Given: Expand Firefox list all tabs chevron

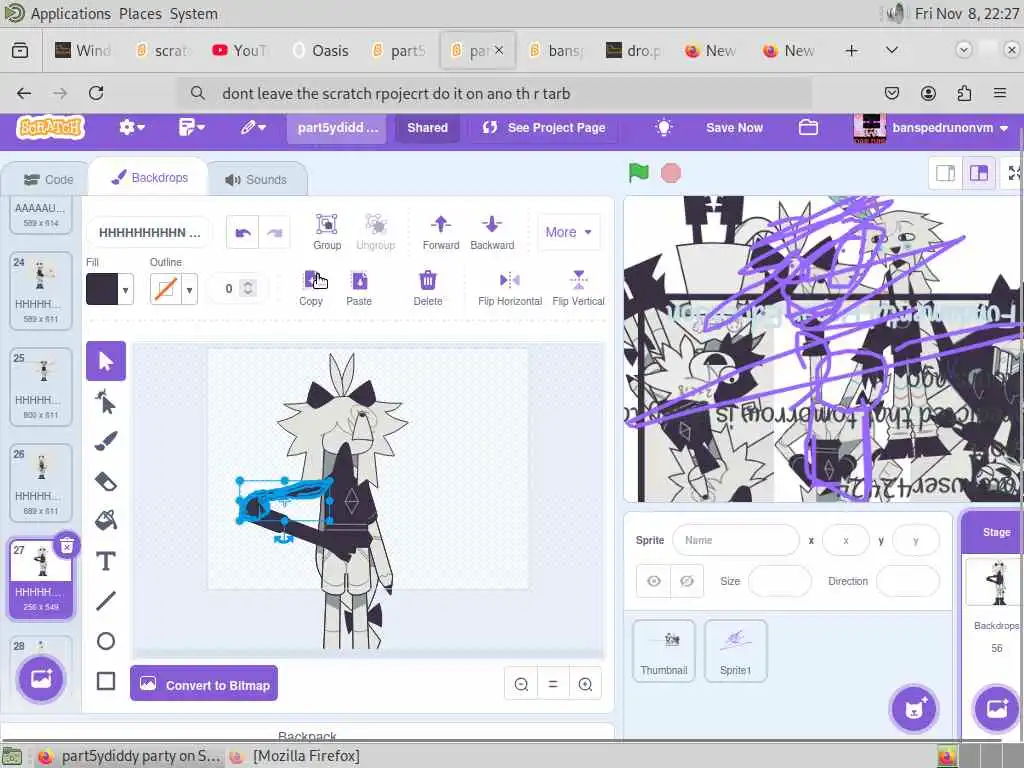Looking at the screenshot, I should coord(891,50).
